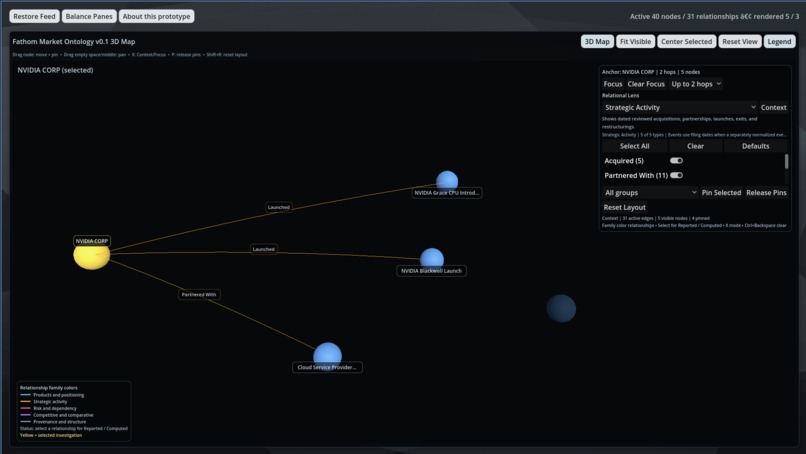Select the yellow NVIDIA CORP node
This screenshot has width=806, height=454.
click(x=91, y=257)
